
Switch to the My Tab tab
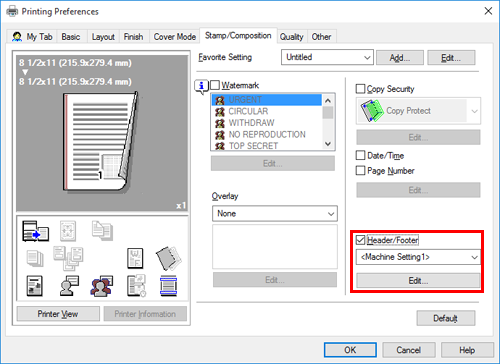click(32, 37)
